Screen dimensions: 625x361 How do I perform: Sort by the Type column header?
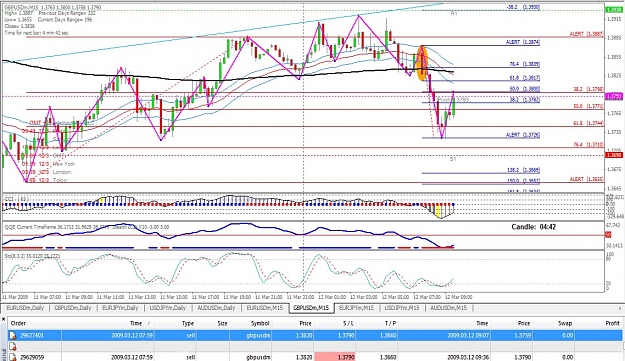point(188,323)
